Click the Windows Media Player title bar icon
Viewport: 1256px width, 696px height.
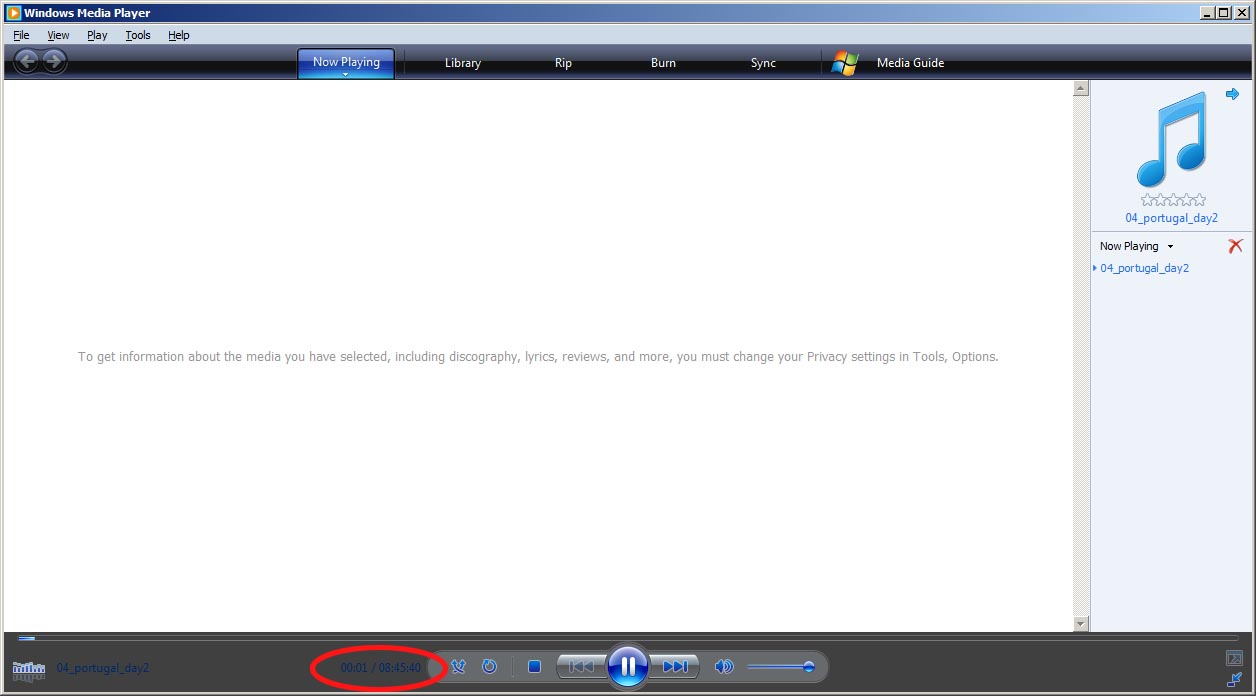point(14,13)
